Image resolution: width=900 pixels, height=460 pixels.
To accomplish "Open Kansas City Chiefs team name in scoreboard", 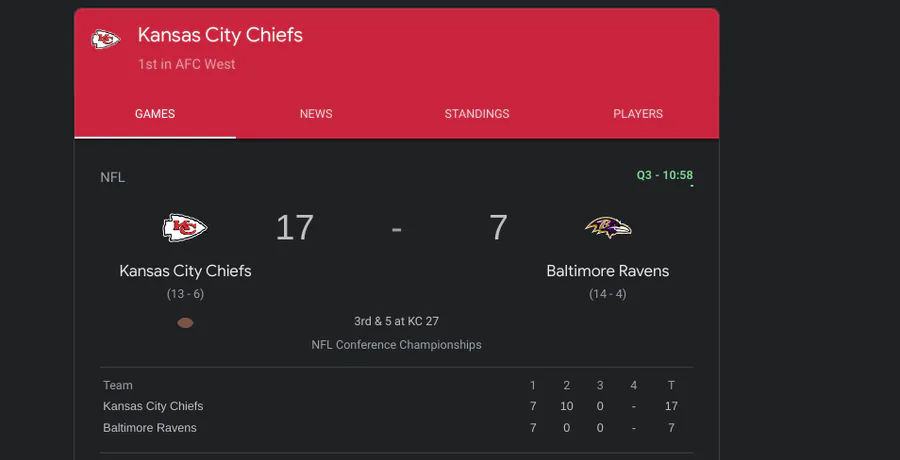I will (185, 271).
